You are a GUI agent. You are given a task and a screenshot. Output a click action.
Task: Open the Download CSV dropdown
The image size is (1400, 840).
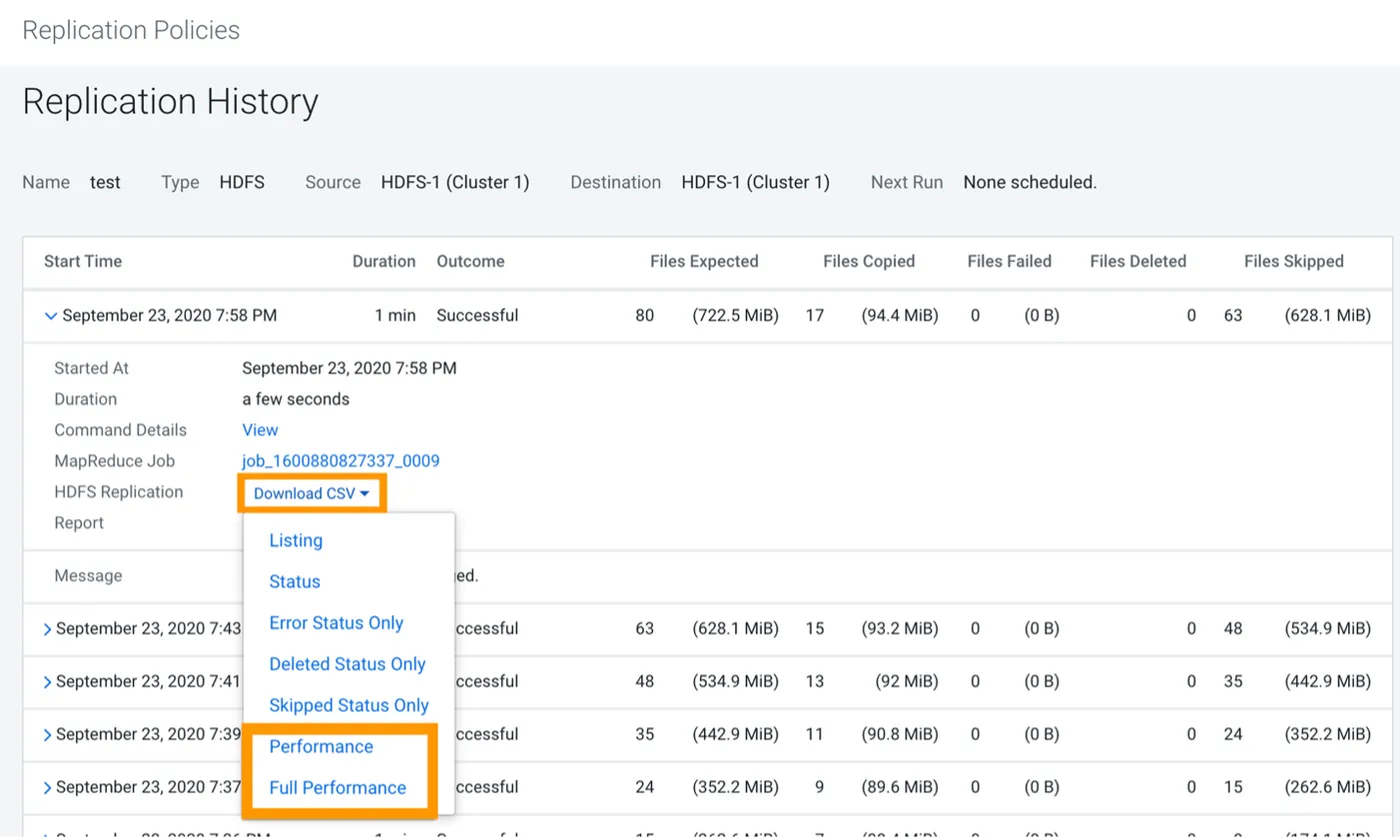point(311,493)
